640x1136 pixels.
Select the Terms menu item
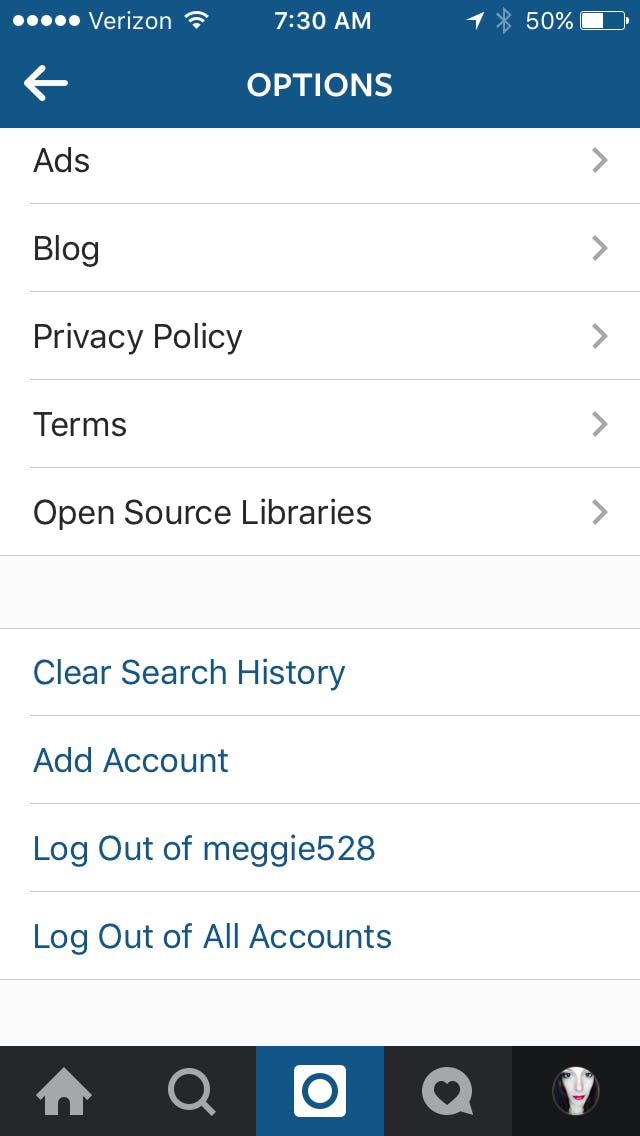click(x=320, y=424)
